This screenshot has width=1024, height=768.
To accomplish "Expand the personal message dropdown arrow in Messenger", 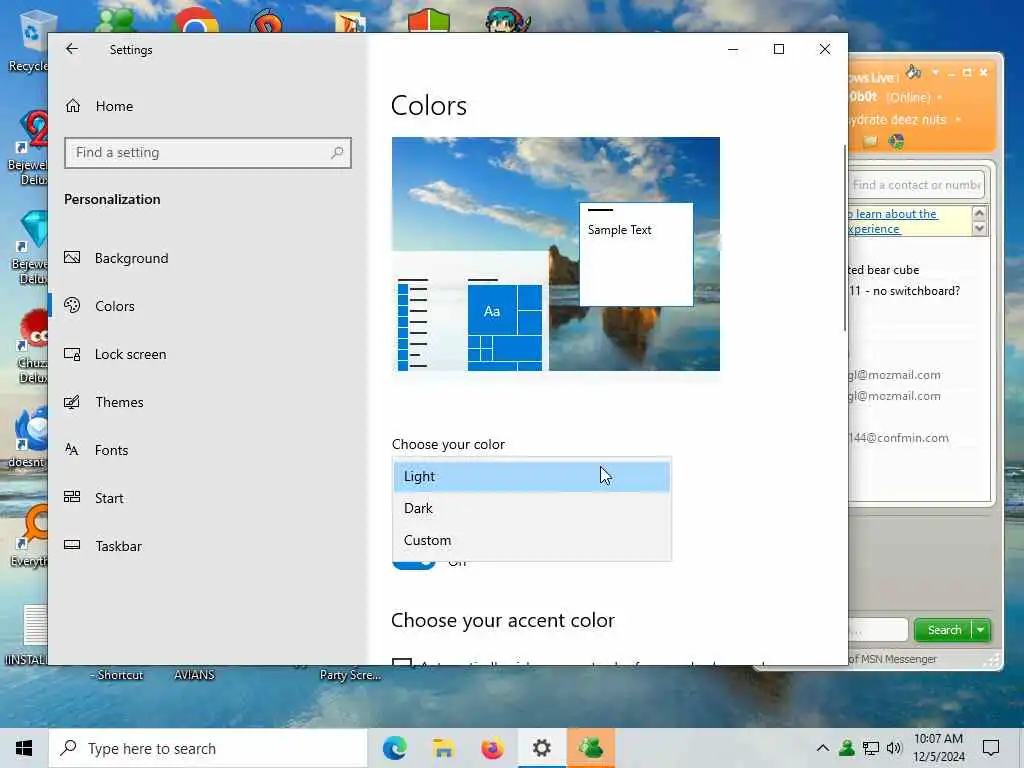I will [958, 120].
